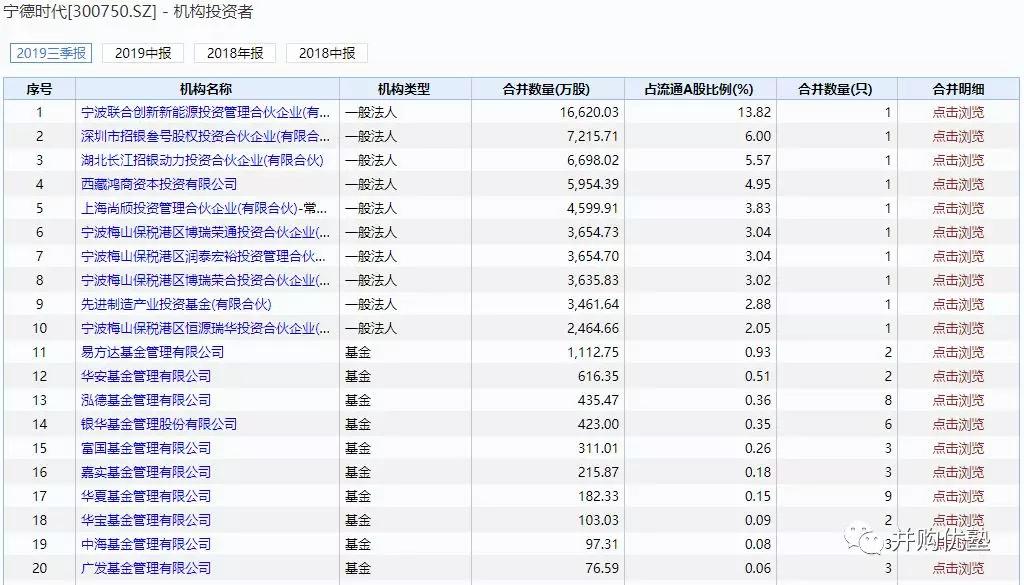1024x585 pixels.
Task: Open 西藏鸿商资本投资有限公司 link
Action: point(159,184)
